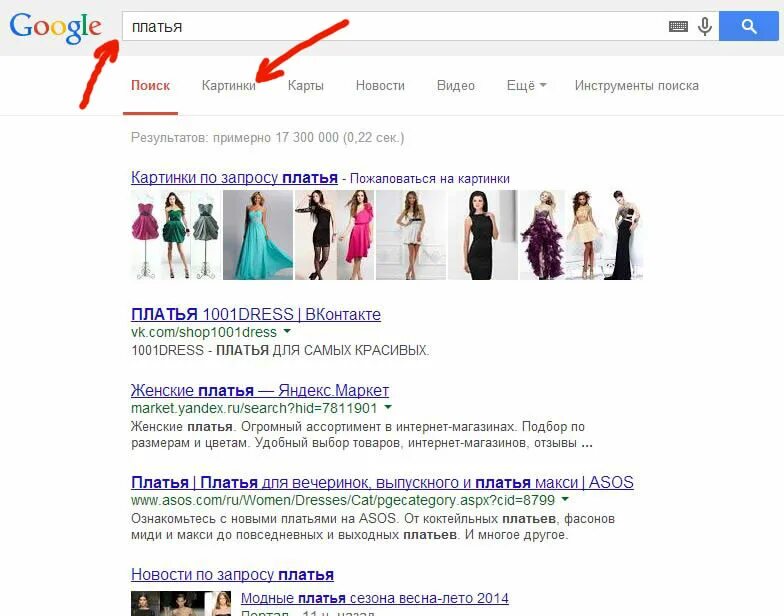Open the on-screen keyboard icon
The width and height of the screenshot is (784, 616).
(678, 26)
